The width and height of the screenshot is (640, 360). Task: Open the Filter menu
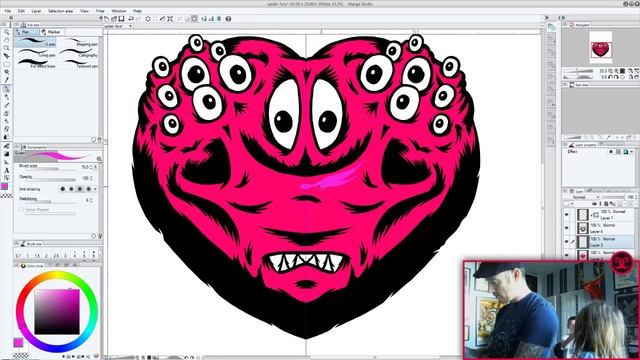coord(100,11)
